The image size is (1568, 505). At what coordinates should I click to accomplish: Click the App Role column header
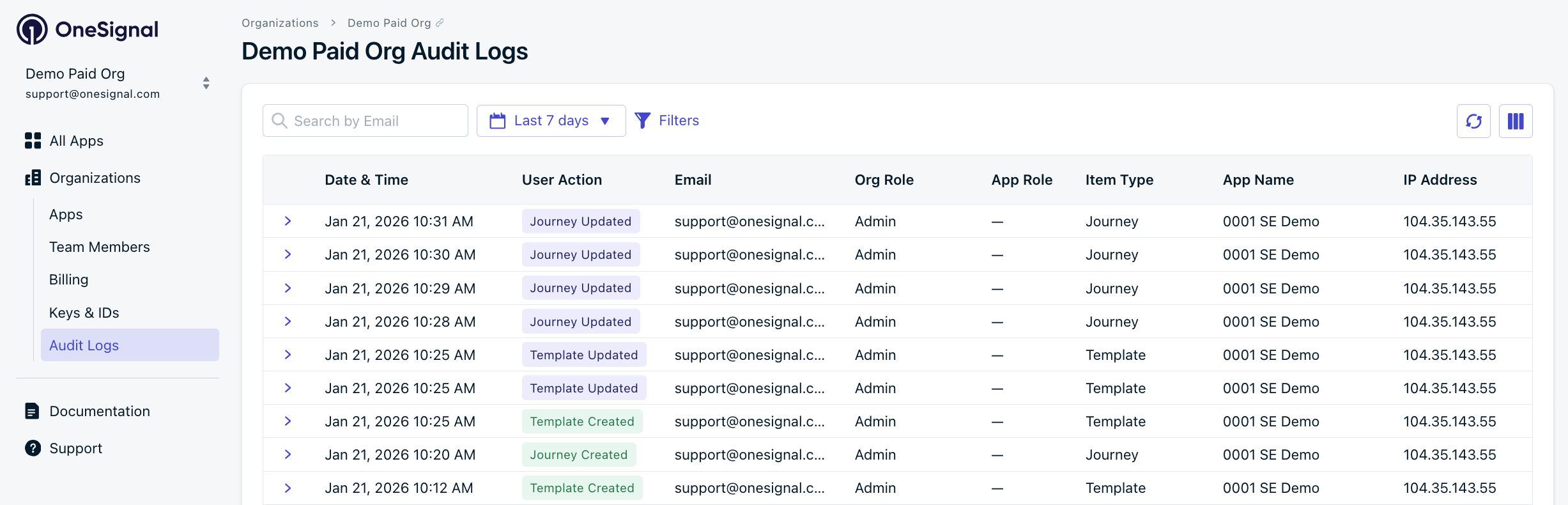tap(1022, 180)
